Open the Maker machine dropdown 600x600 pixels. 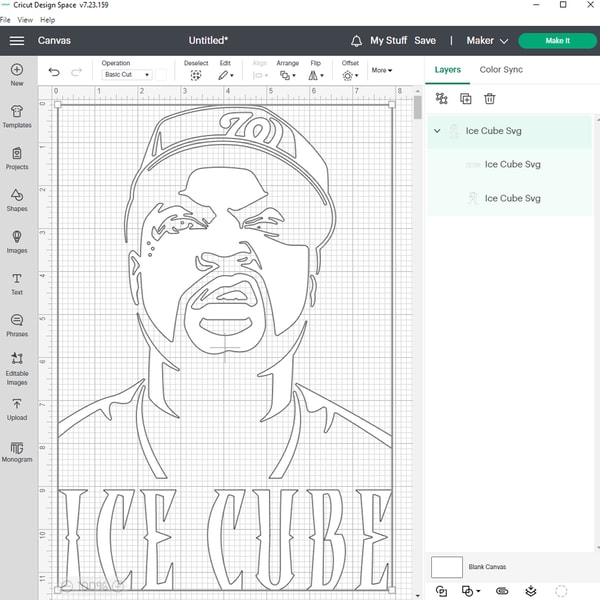click(x=487, y=41)
